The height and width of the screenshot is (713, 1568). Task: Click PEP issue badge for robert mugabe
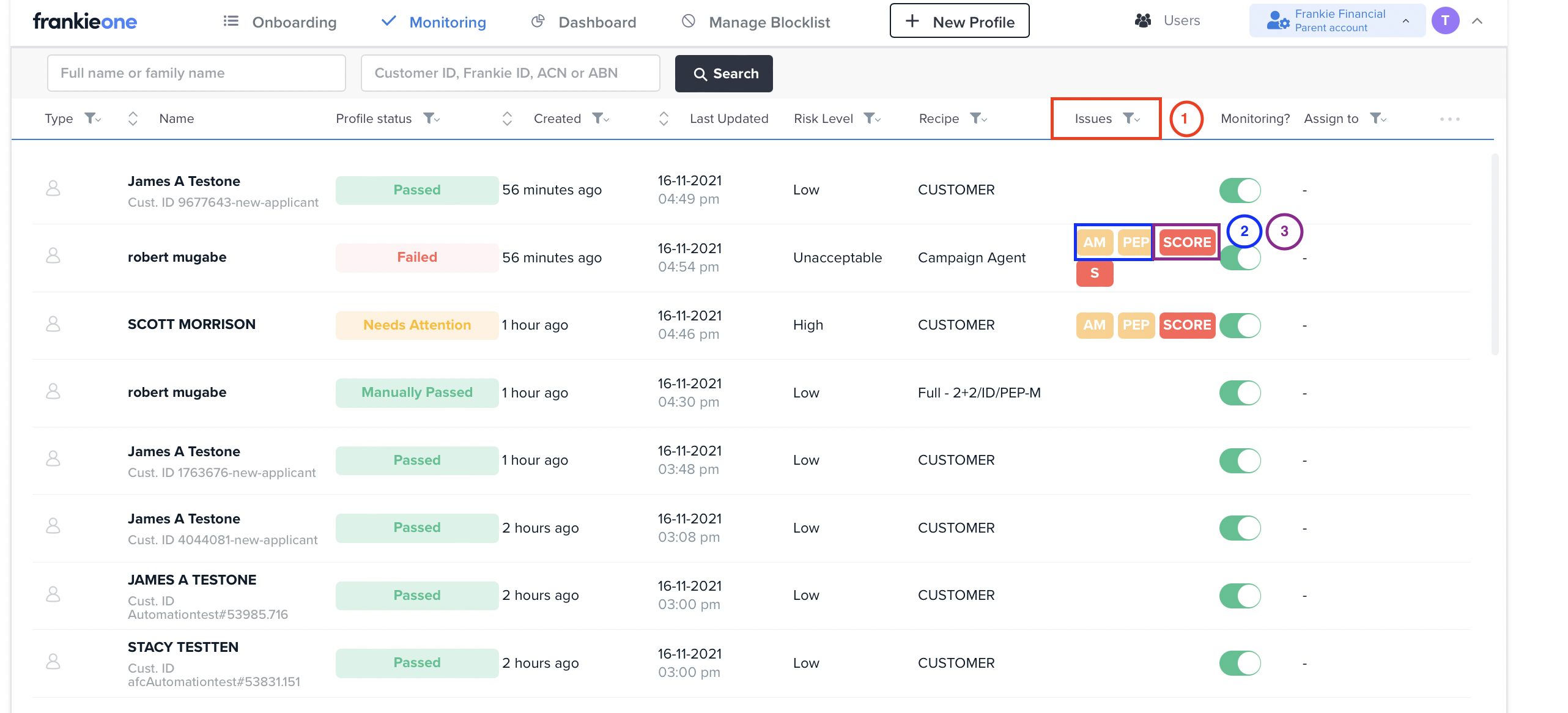pos(1136,242)
